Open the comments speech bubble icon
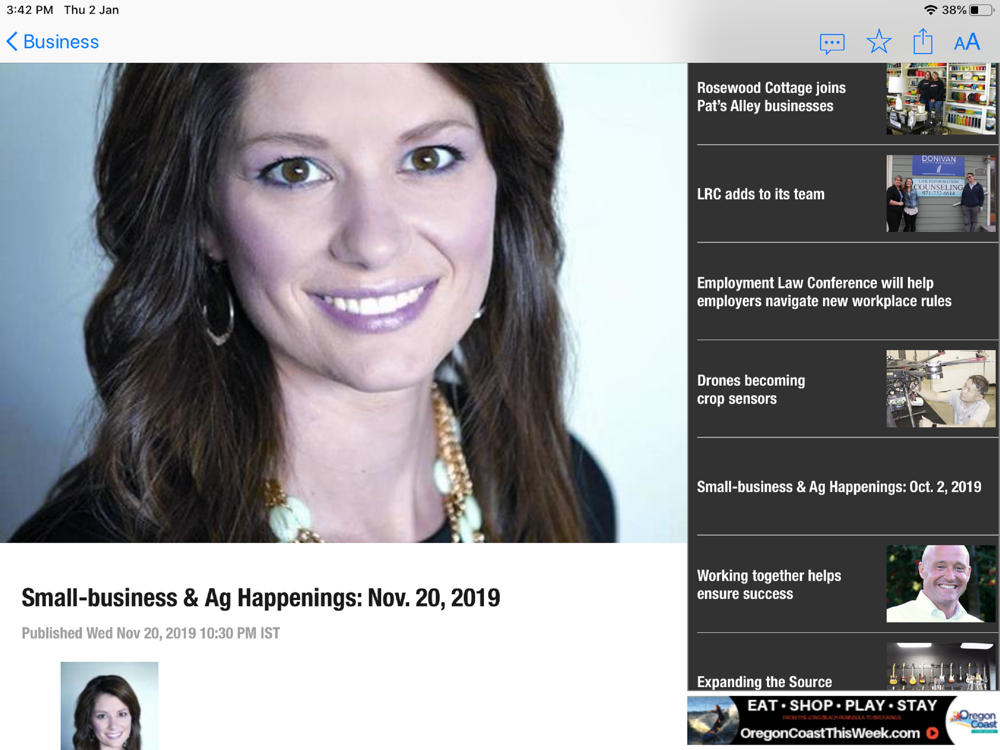Screen dimensions: 1000x750 click(x=832, y=43)
